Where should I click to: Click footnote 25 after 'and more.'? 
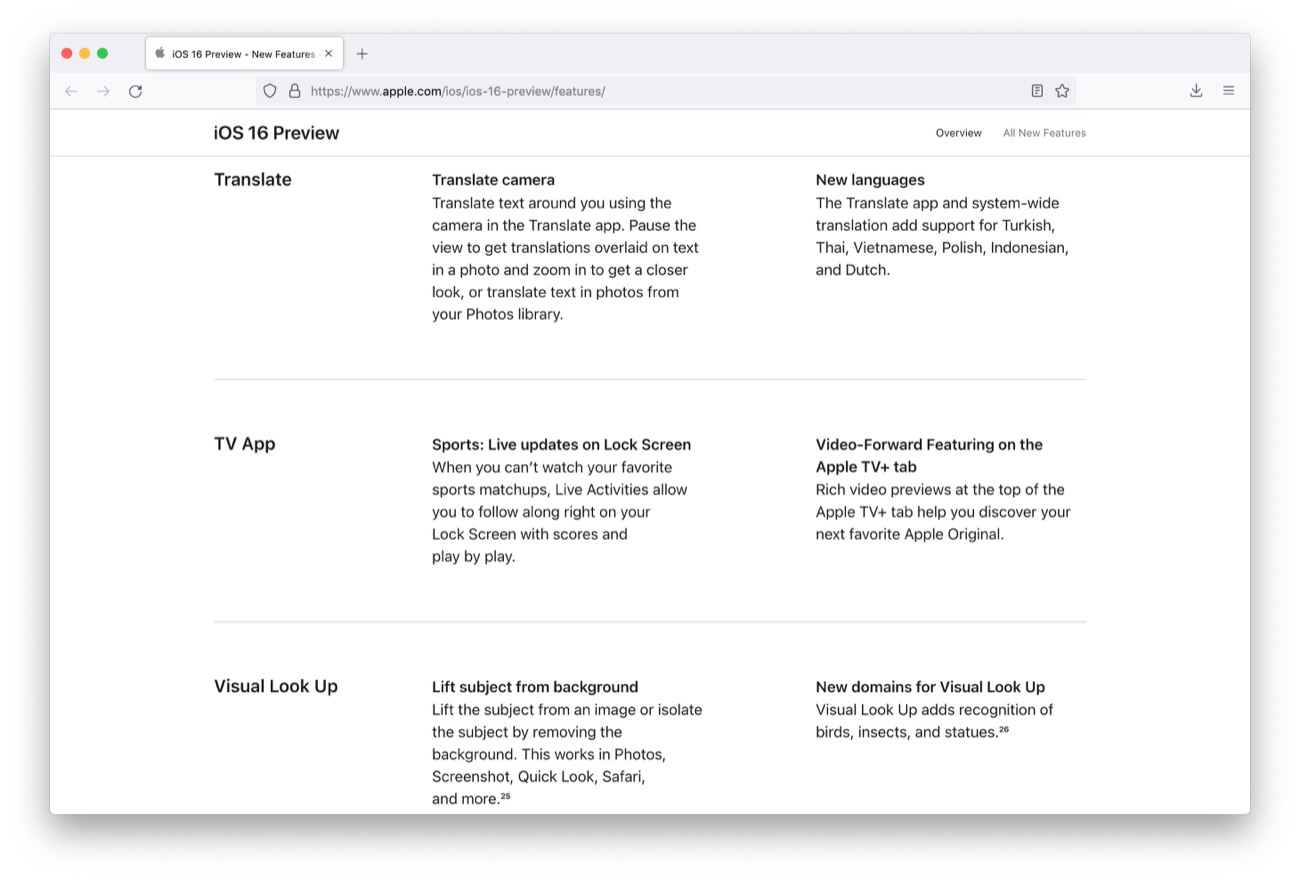point(505,797)
